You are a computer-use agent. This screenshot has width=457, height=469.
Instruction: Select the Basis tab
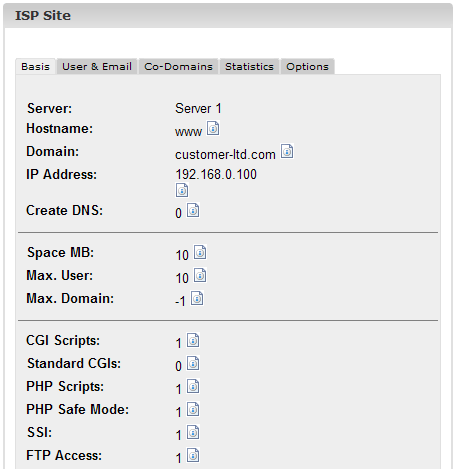pos(35,66)
